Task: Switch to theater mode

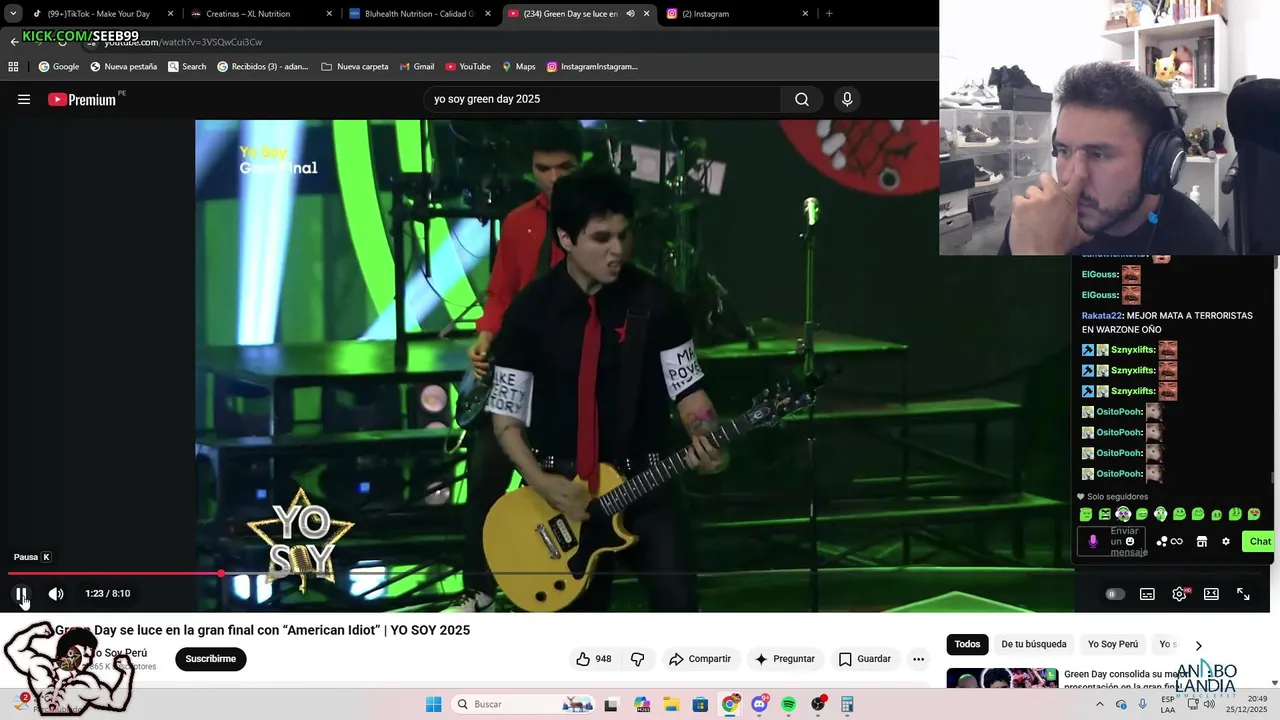Action: tap(1211, 594)
